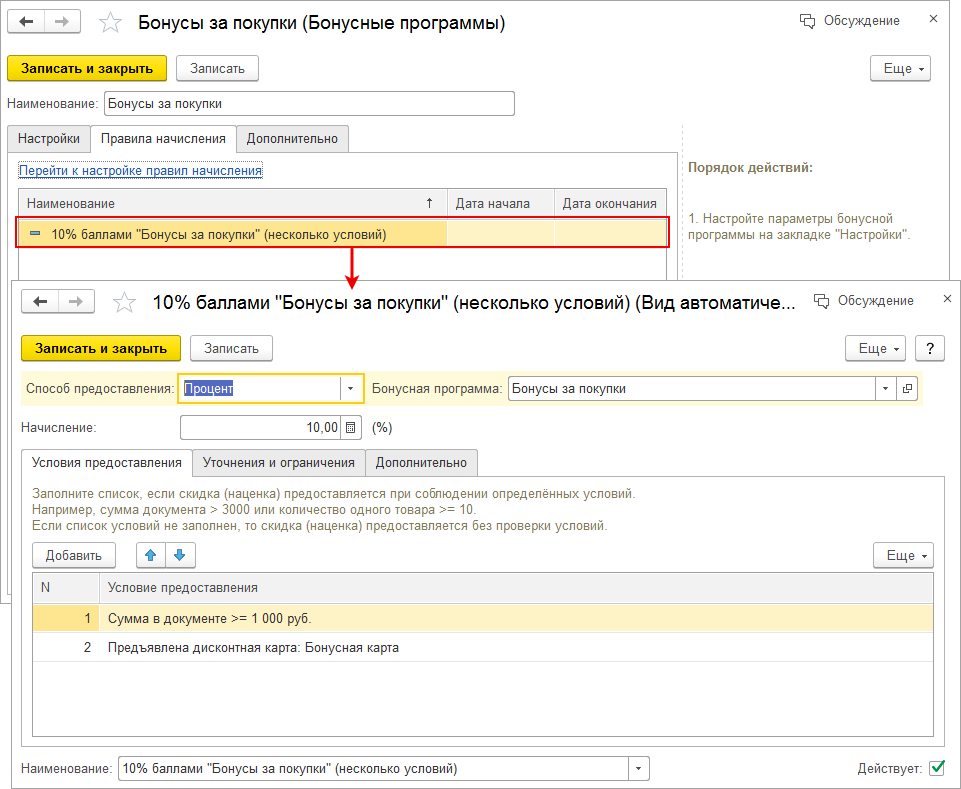961x789 pixels.
Task: Expand the Бонусная программа dropdown list
Action: (884, 388)
